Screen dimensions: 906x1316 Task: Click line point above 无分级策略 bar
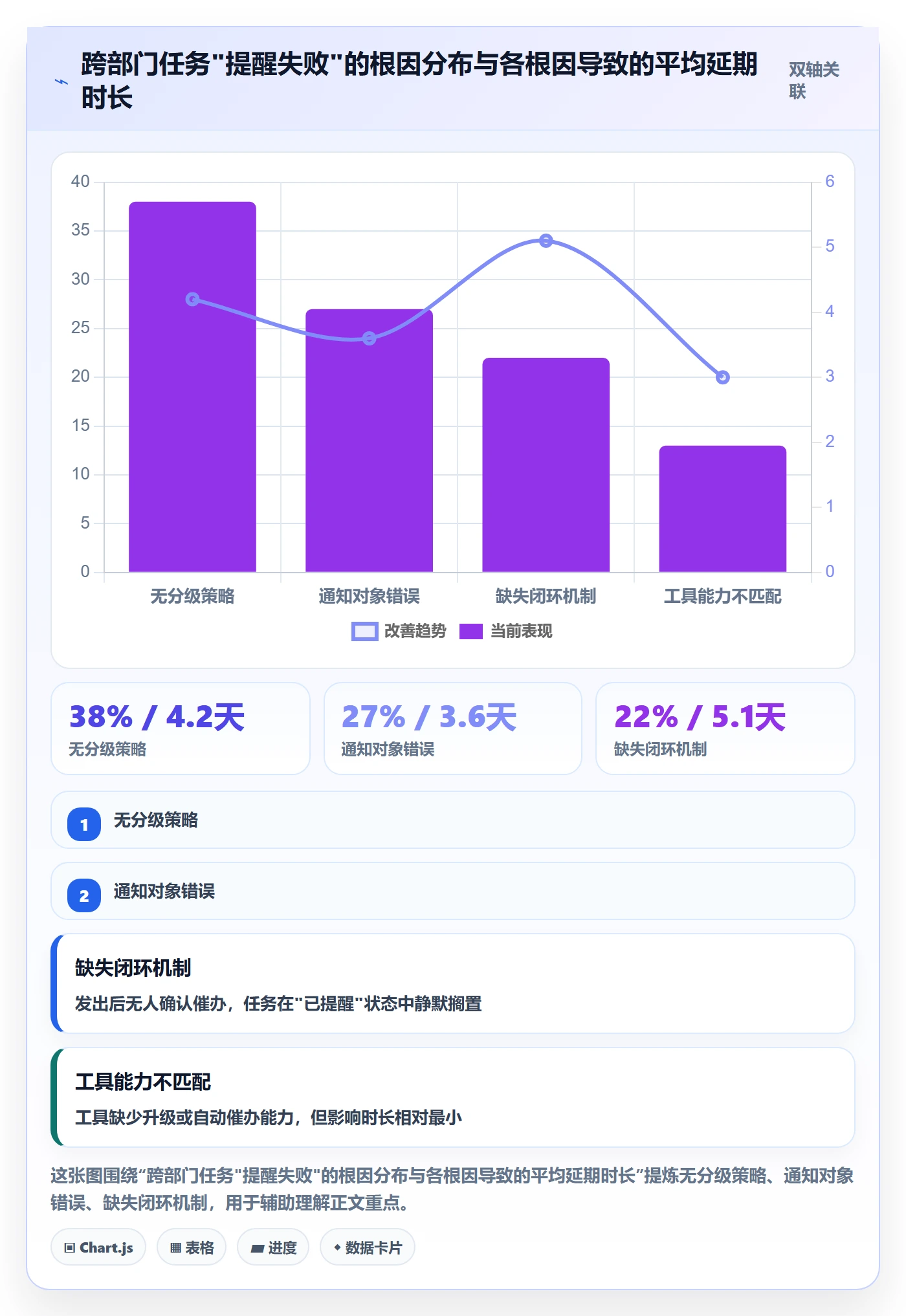click(x=192, y=299)
